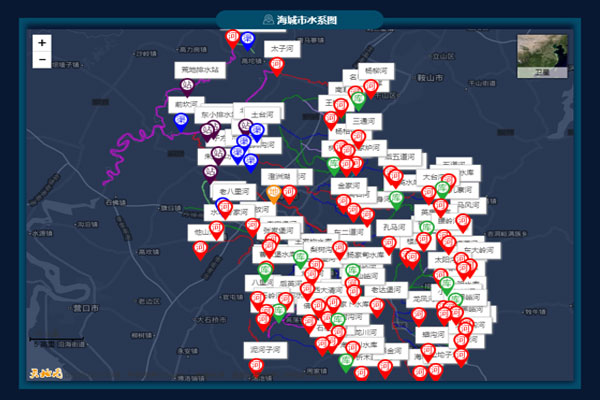This screenshot has height=400, width=600.
Task: Pick the red 河 marker under 孔马河 label
Action: (x=389, y=245)
